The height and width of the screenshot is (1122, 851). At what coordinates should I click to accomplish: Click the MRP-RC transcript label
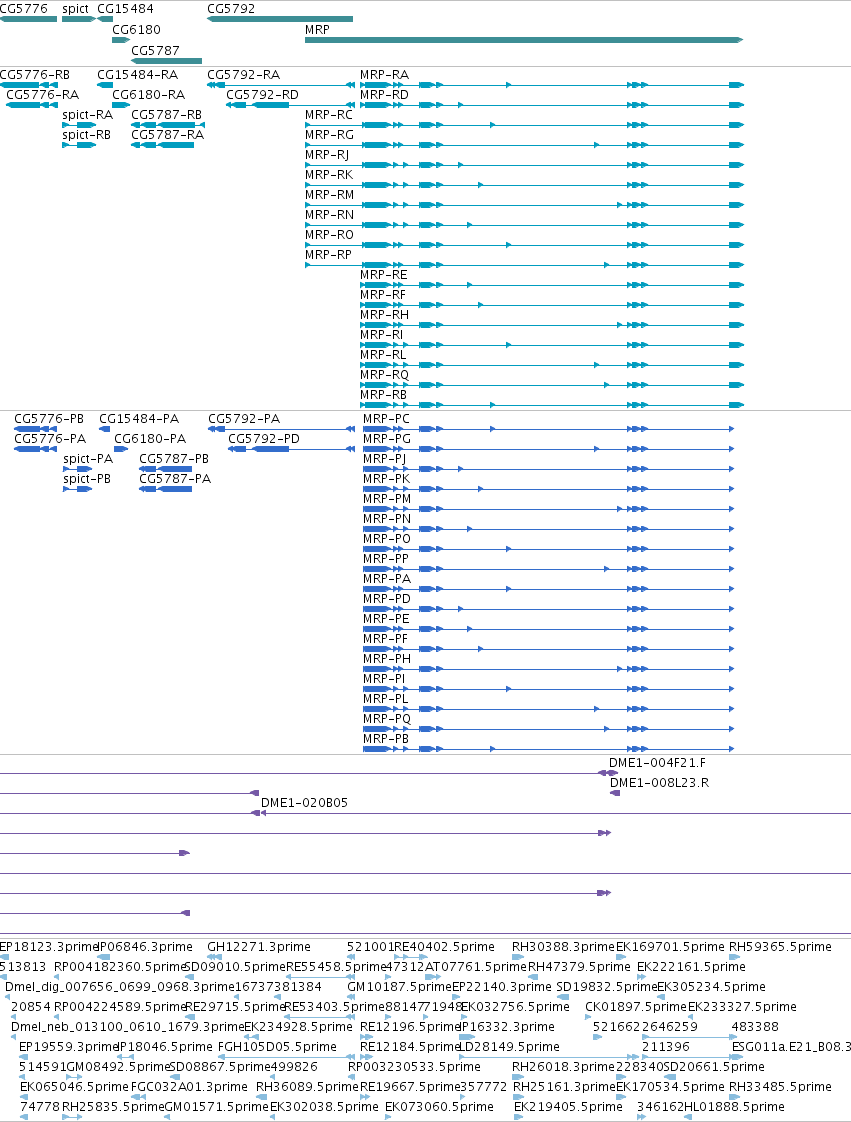(329, 114)
